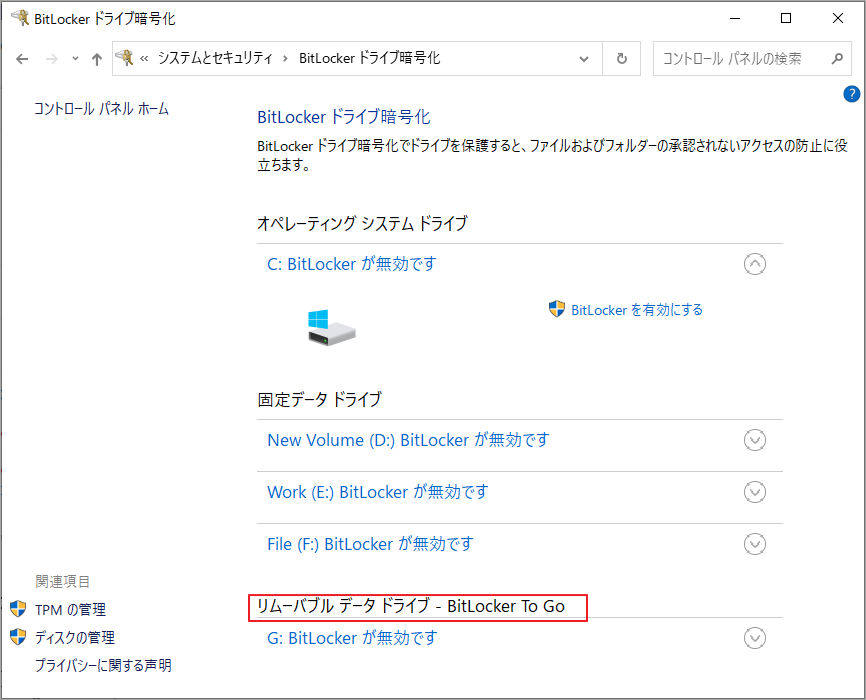Screen dimensions: 866x700
Task: Click the refresh icon in the address bar
Action: coord(620,58)
